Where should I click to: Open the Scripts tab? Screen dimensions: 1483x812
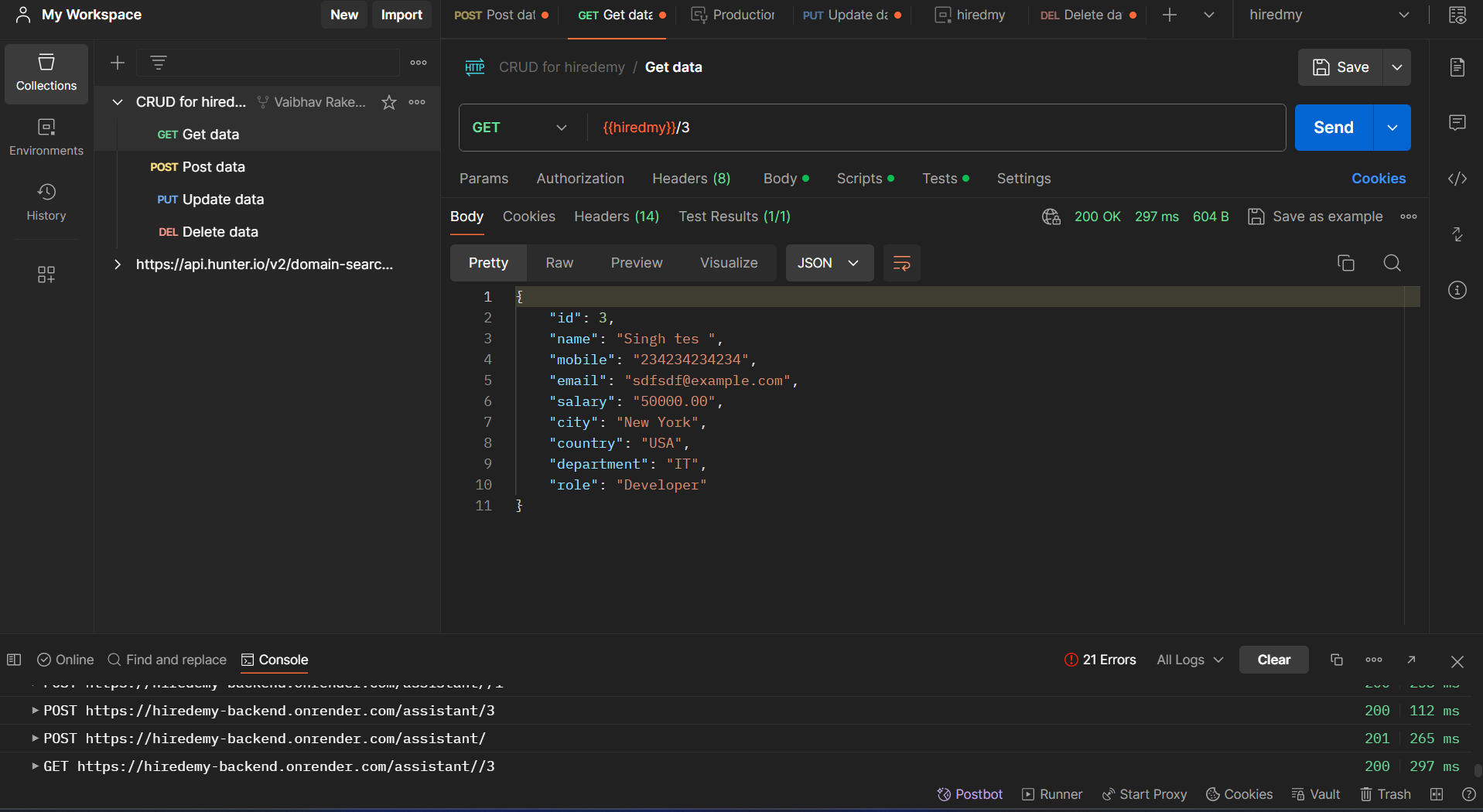coord(865,179)
